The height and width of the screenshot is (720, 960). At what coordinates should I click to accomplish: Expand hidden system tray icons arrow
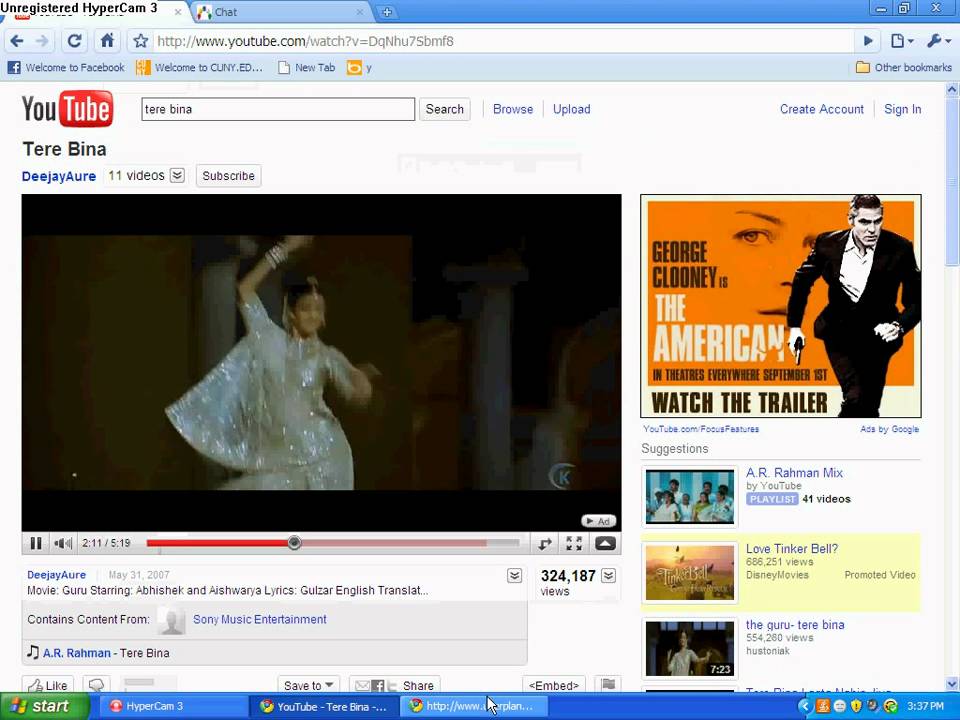806,706
